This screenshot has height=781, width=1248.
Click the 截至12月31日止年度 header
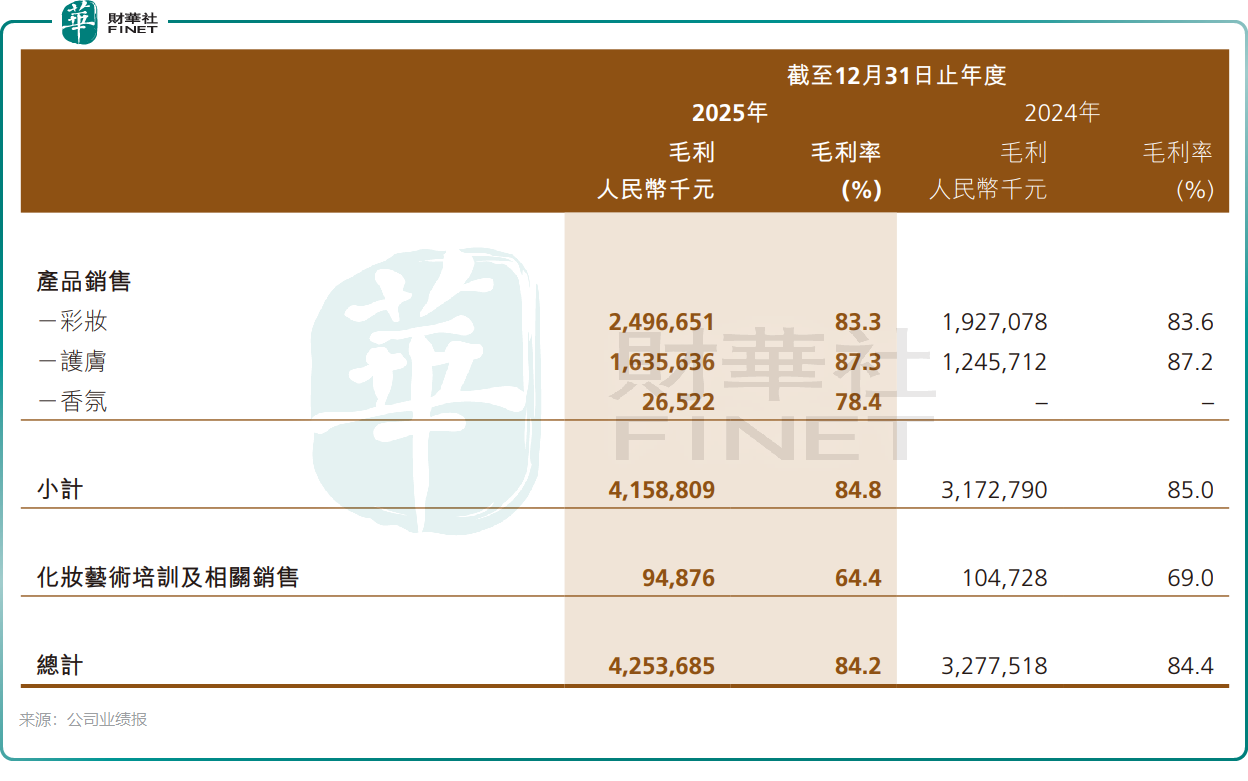[x=895, y=75]
